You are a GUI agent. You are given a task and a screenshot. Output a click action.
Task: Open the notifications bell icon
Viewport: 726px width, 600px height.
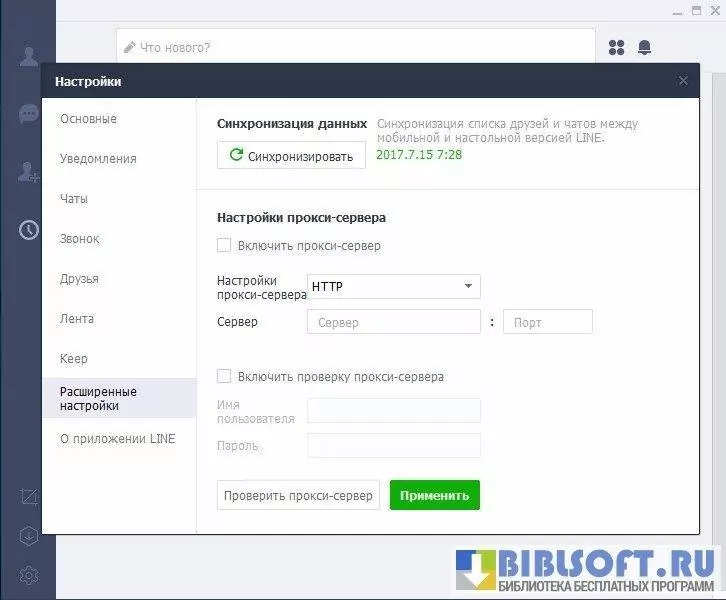click(644, 47)
